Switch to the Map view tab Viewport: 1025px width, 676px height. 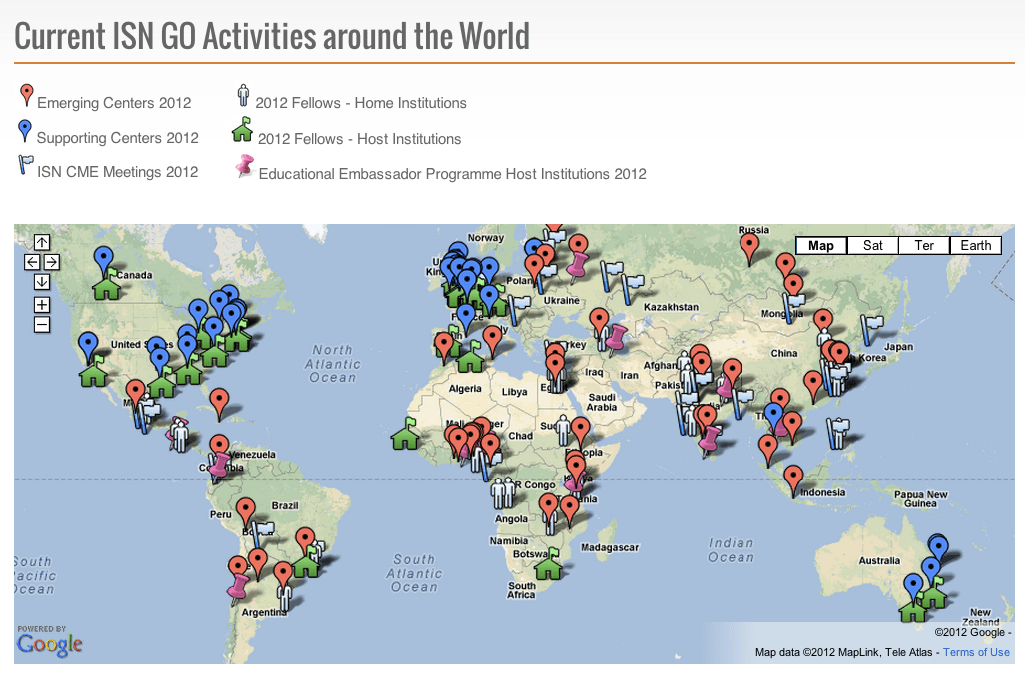pos(821,246)
